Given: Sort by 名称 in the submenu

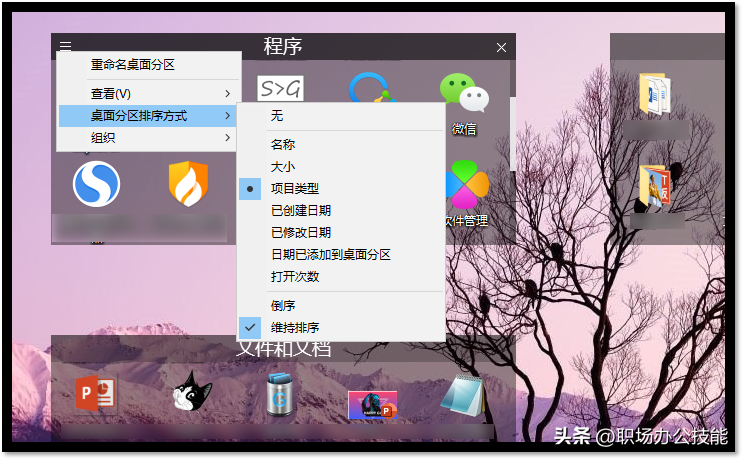Looking at the screenshot, I should coord(283,144).
